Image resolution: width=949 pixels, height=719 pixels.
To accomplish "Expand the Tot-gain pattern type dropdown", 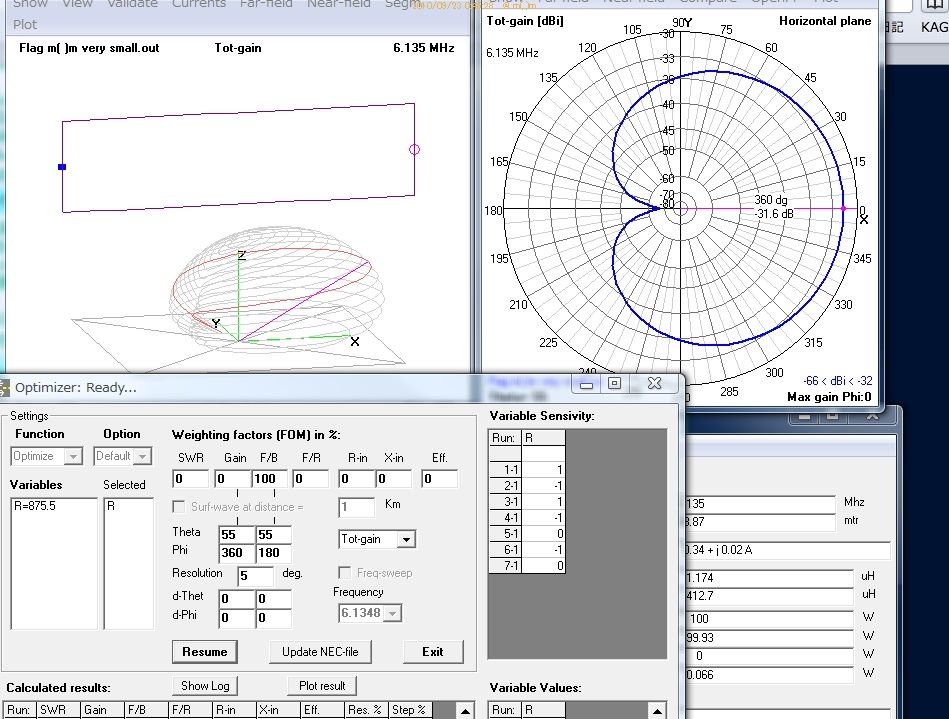I will click(x=377, y=539).
